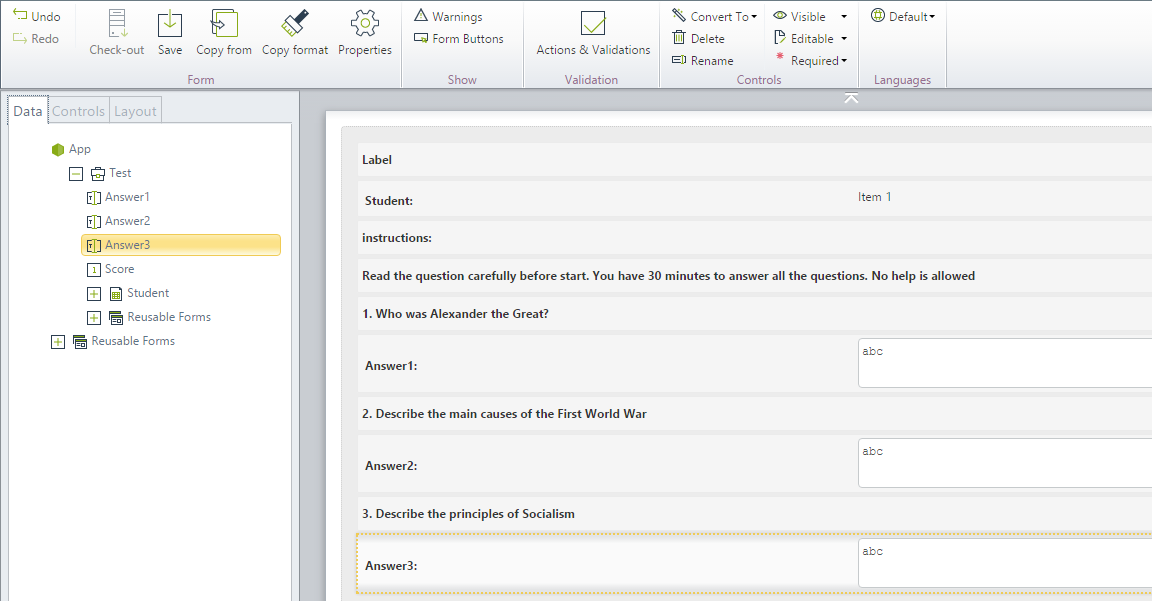1152x601 pixels.
Task: Toggle the Visible eye option
Action: point(799,16)
